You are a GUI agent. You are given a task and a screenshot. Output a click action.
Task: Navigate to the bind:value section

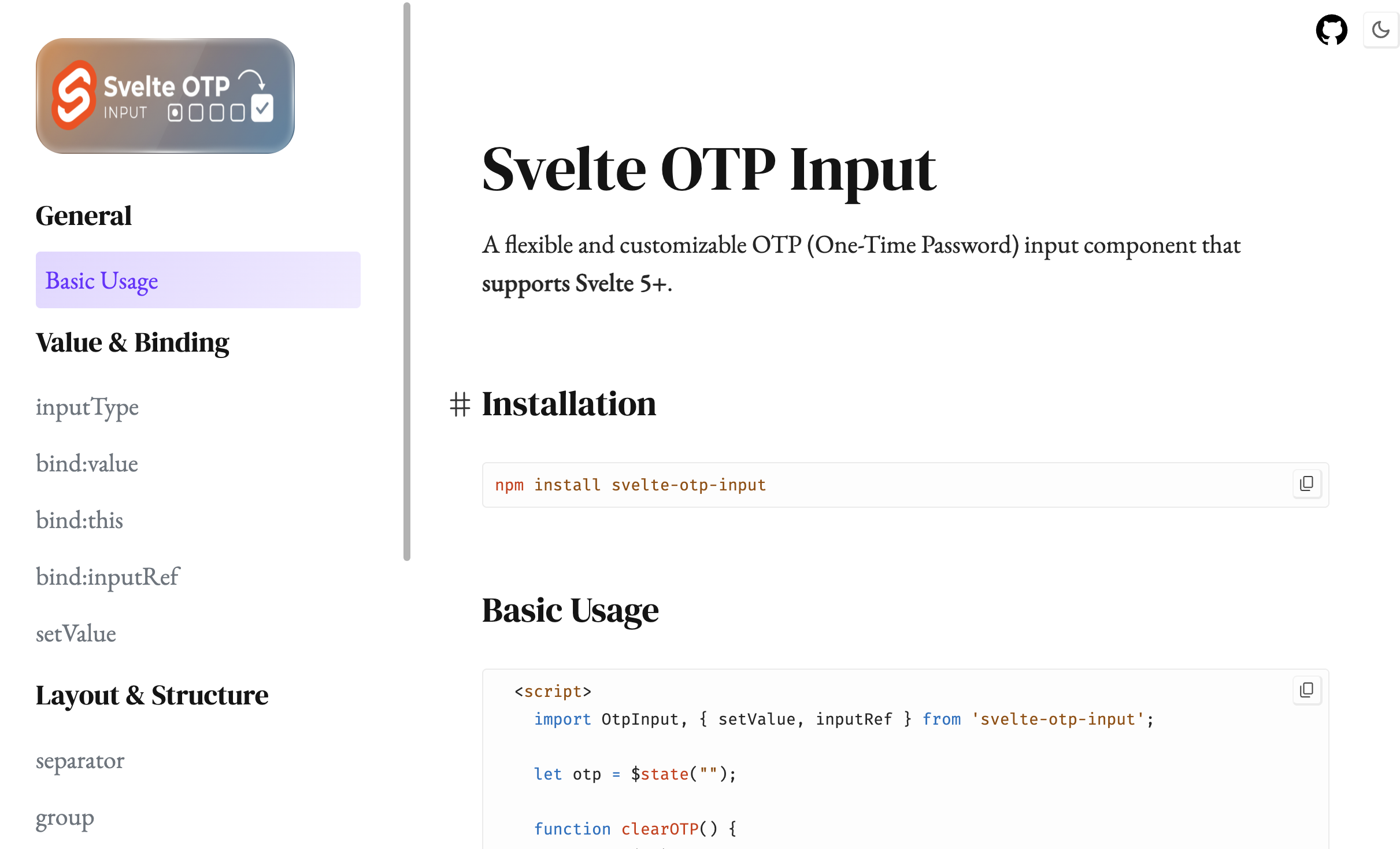87,463
